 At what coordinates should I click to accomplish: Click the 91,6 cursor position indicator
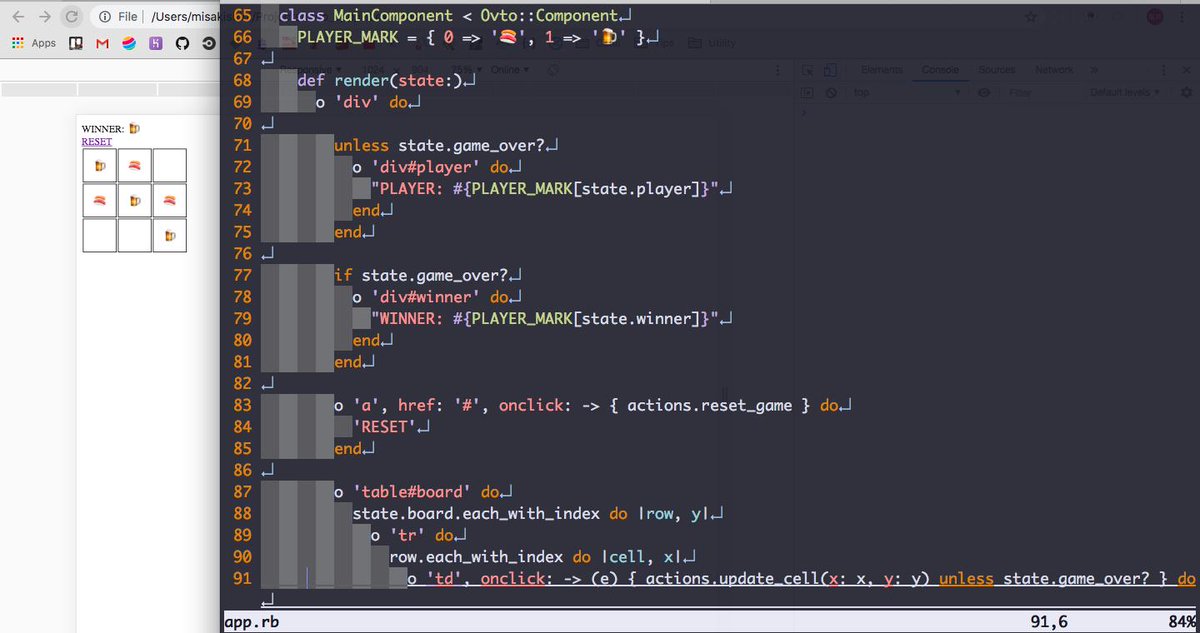1048,621
